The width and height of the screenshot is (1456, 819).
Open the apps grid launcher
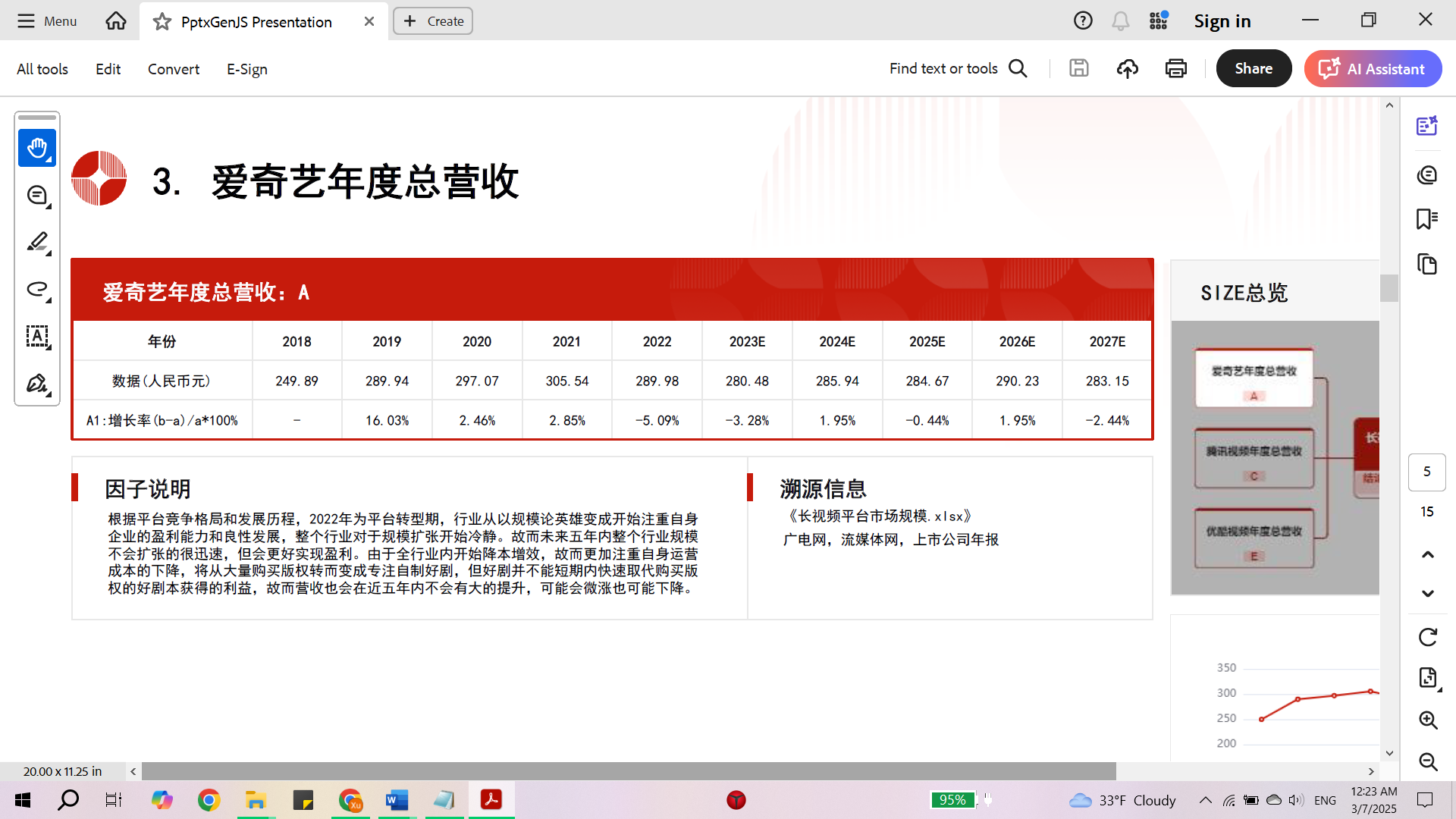point(1158,21)
